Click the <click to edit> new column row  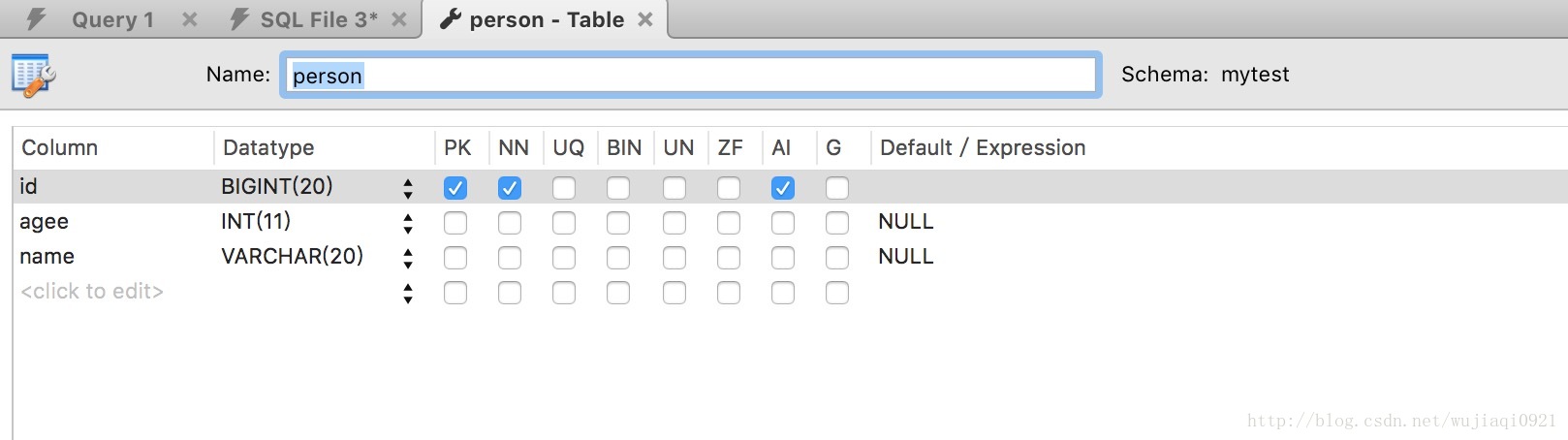pos(92,292)
